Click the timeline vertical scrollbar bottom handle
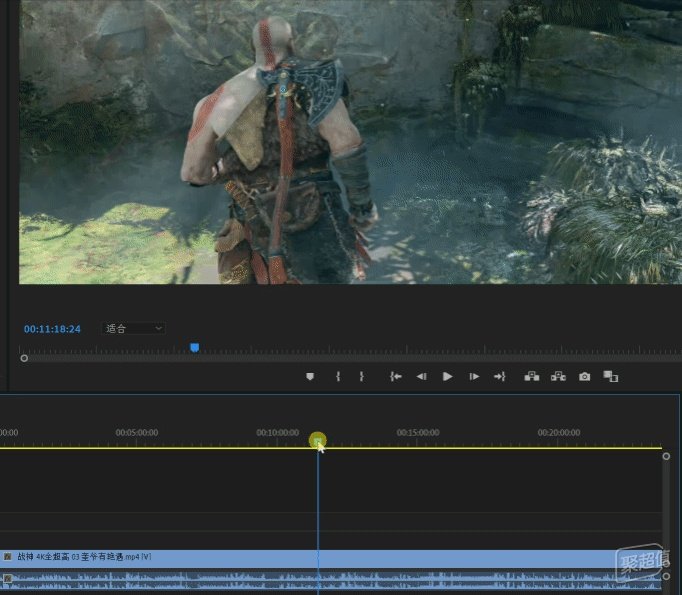The width and height of the screenshot is (682, 595). click(666, 576)
